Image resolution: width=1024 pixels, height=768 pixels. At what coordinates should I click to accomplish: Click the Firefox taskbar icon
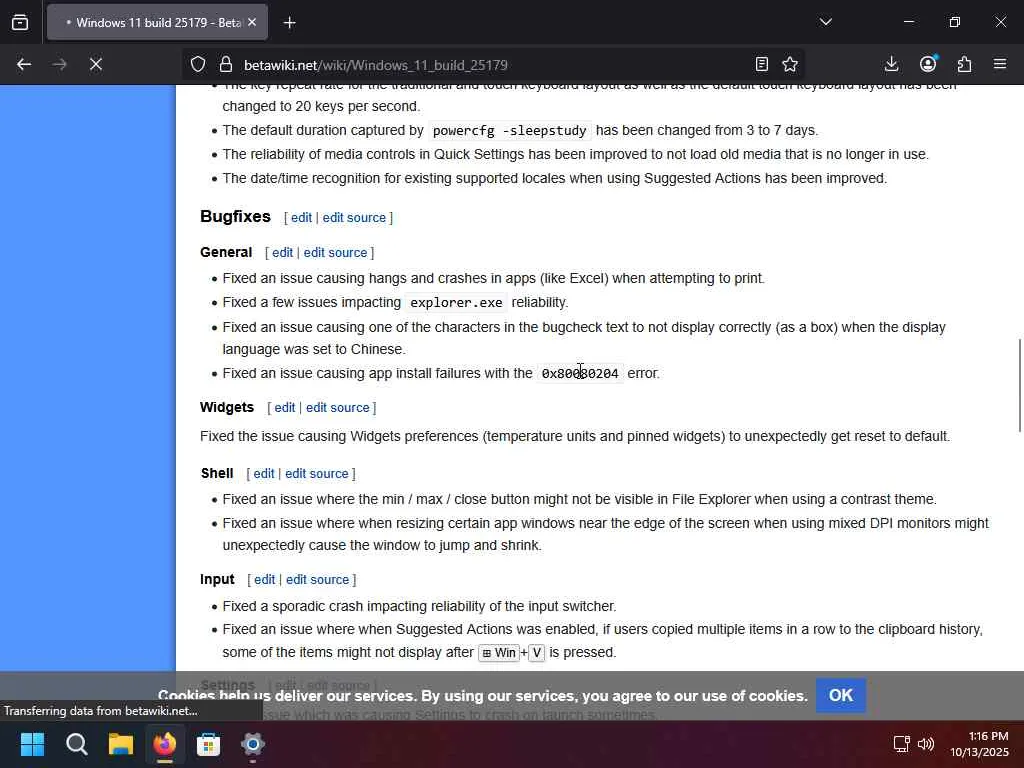pos(165,744)
